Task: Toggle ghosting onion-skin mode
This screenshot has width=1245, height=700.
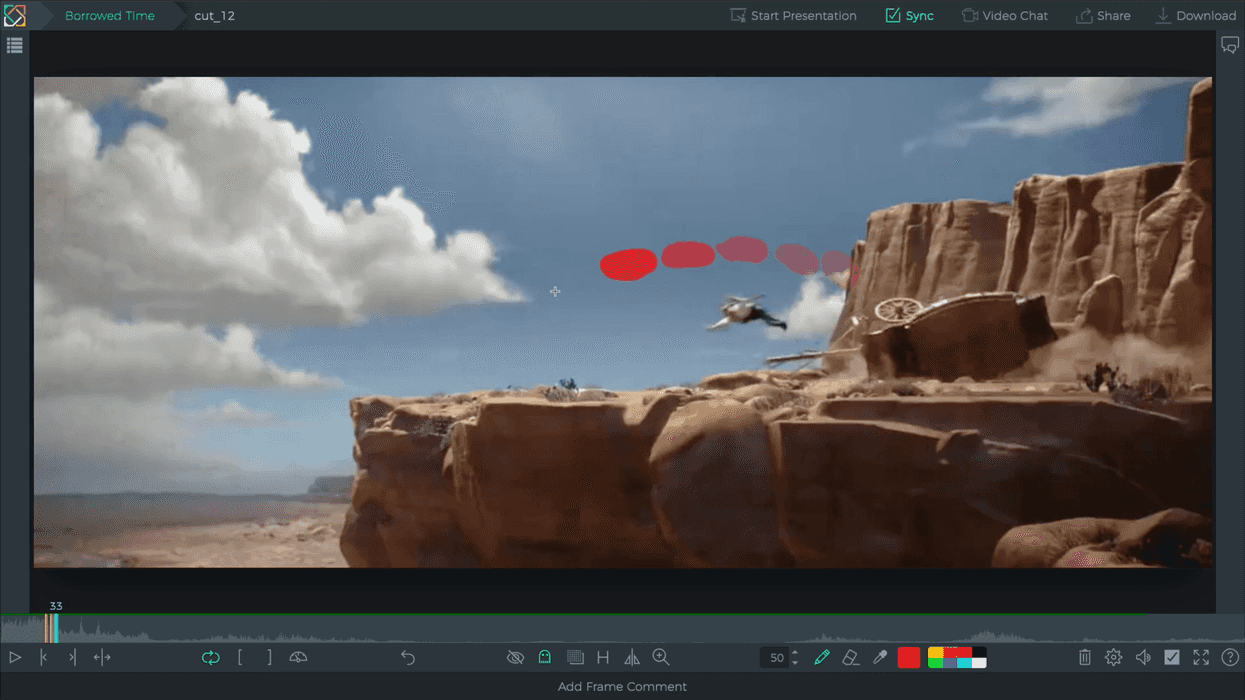Action: click(x=545, y=658)
